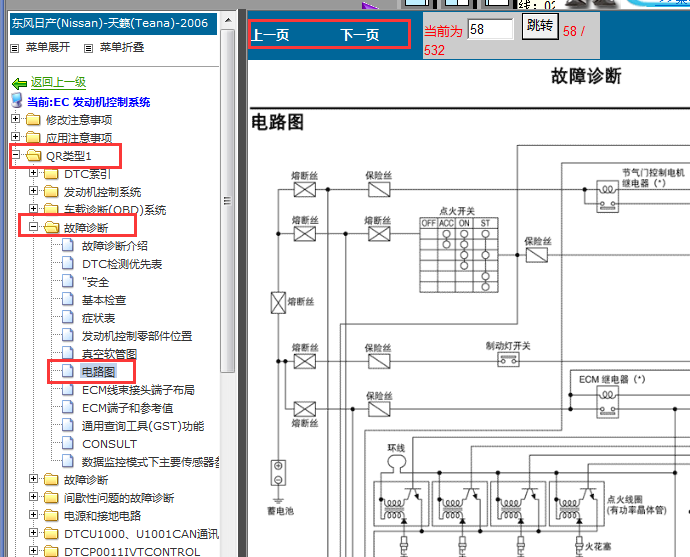The width and height of the screenshot is (690, 557).
Task: Expand the 车载诊断(OBD)系统 folder
Action: pyautogui.click(x=33, y=209)
